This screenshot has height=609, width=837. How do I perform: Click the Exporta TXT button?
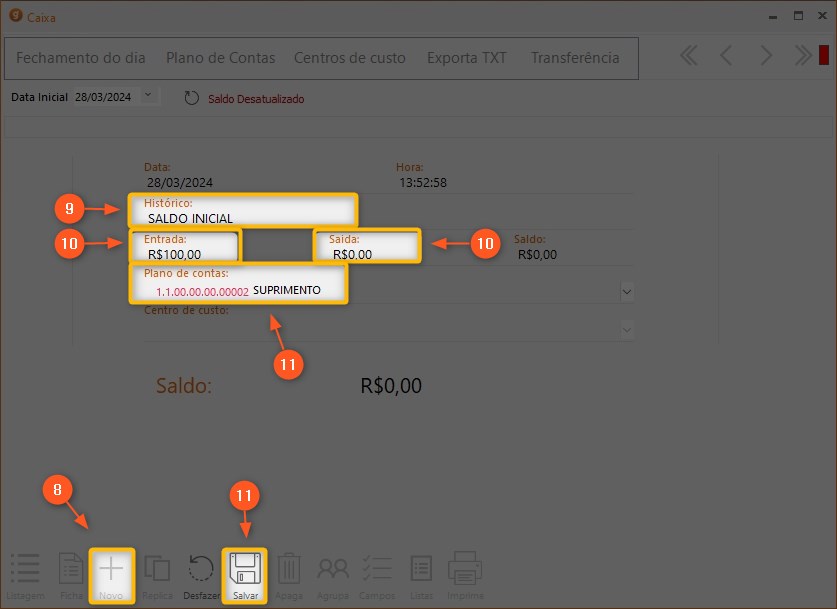pos(467,58)
